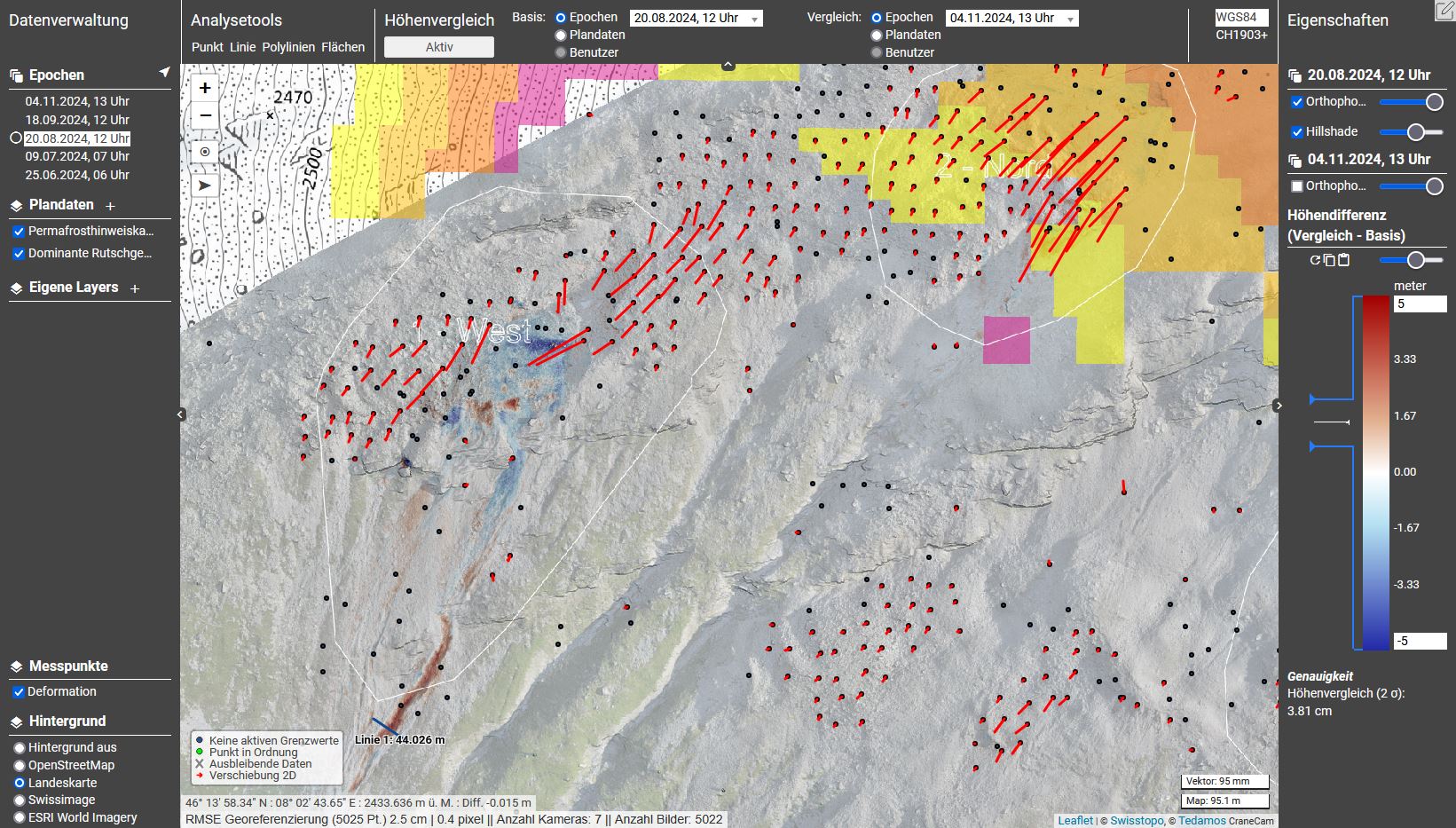The width and height of the screenshot is (1456, 828).
Task: Open the edit icon in Eigenschaften corner
Action: click(1444, 11)
